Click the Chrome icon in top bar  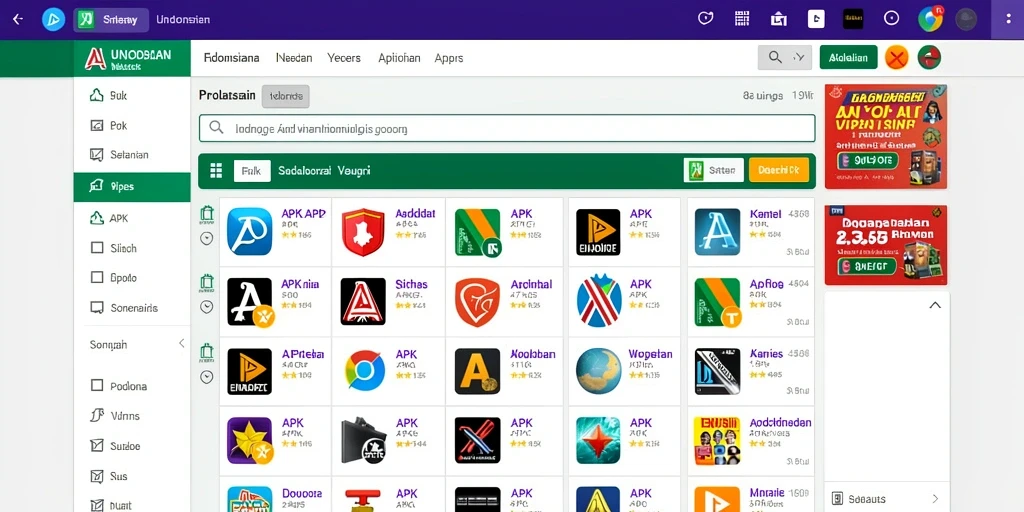[930, 19]
